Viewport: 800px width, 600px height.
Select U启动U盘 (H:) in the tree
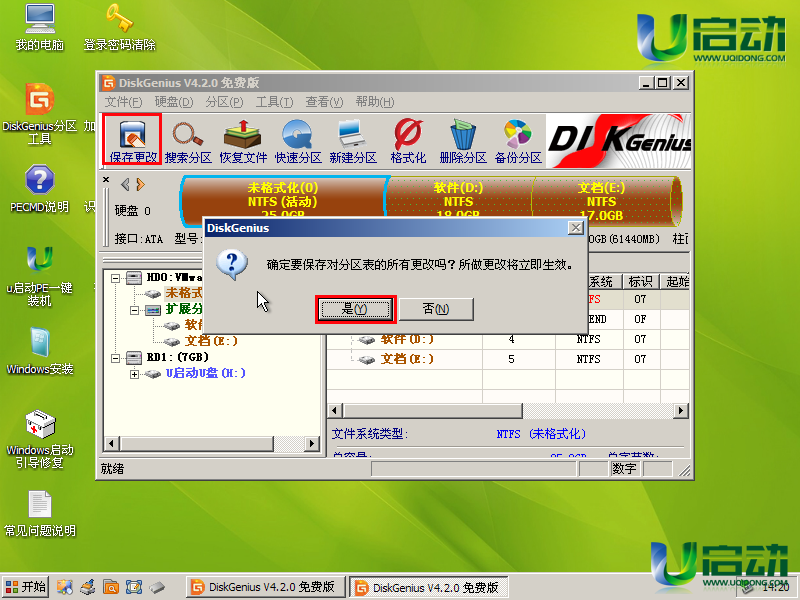206,373
